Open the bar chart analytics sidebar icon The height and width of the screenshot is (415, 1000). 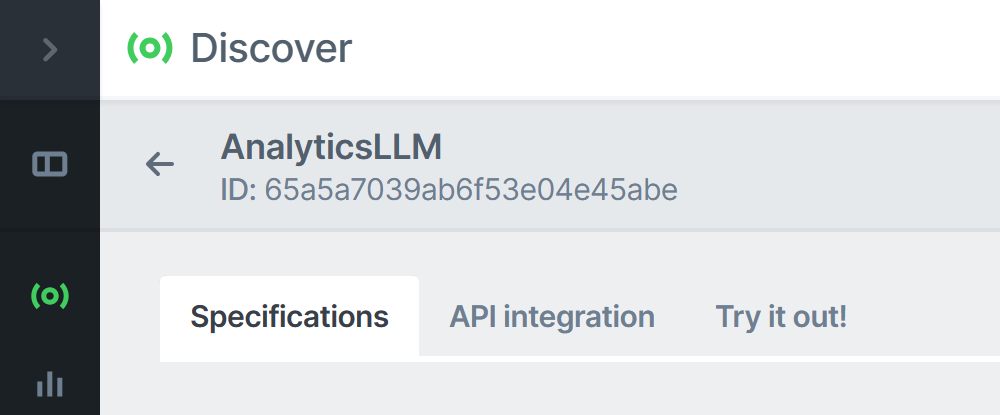50,384
